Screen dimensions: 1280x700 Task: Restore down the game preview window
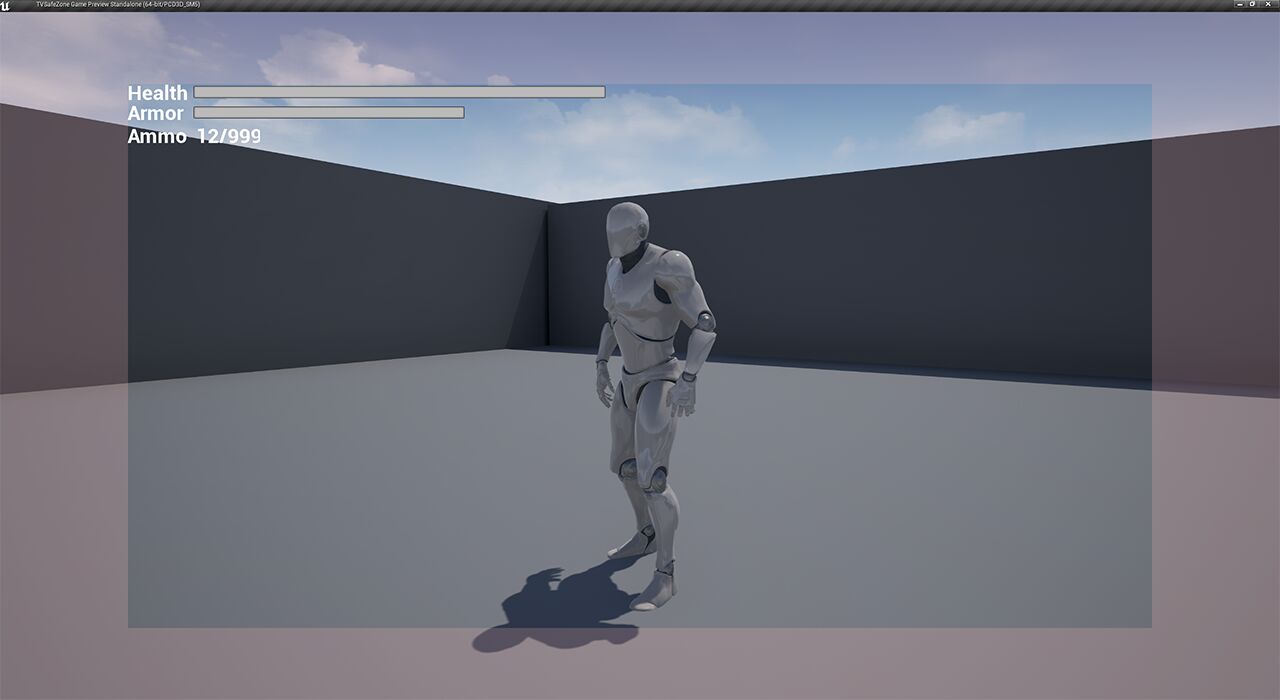point(1252,4)
